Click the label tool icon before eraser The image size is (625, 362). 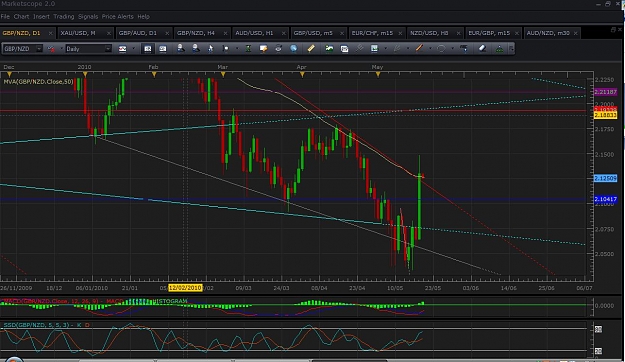pos(464,48)
